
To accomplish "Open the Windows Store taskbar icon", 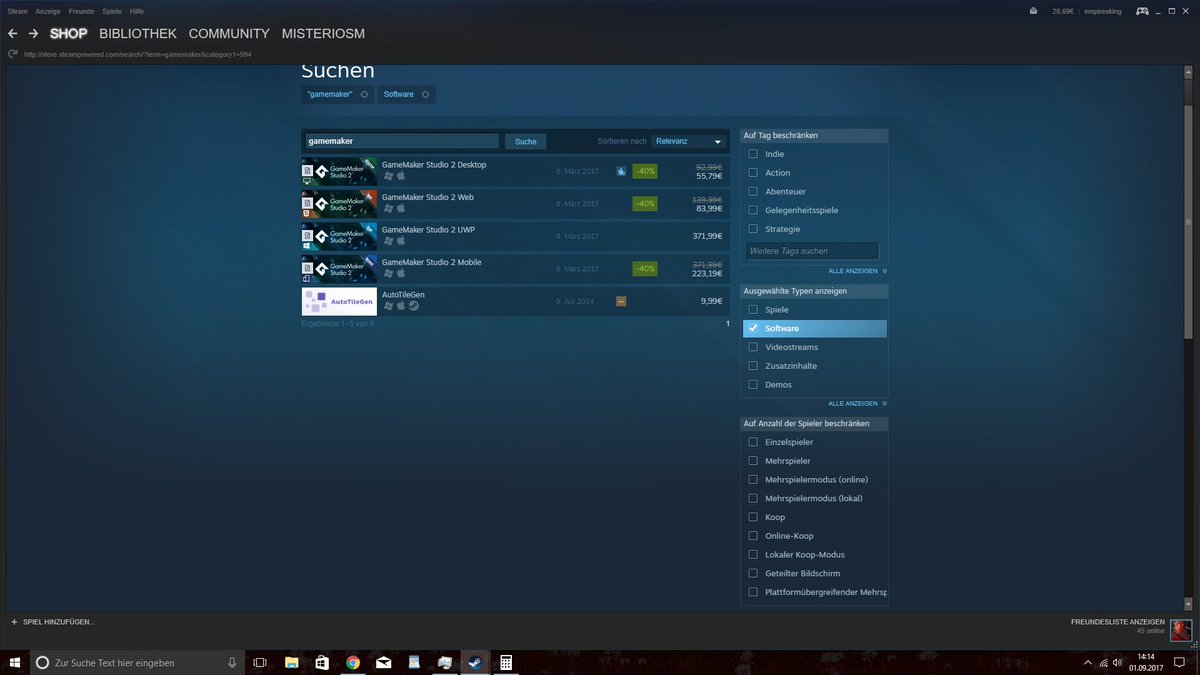I will pos(322,662).
